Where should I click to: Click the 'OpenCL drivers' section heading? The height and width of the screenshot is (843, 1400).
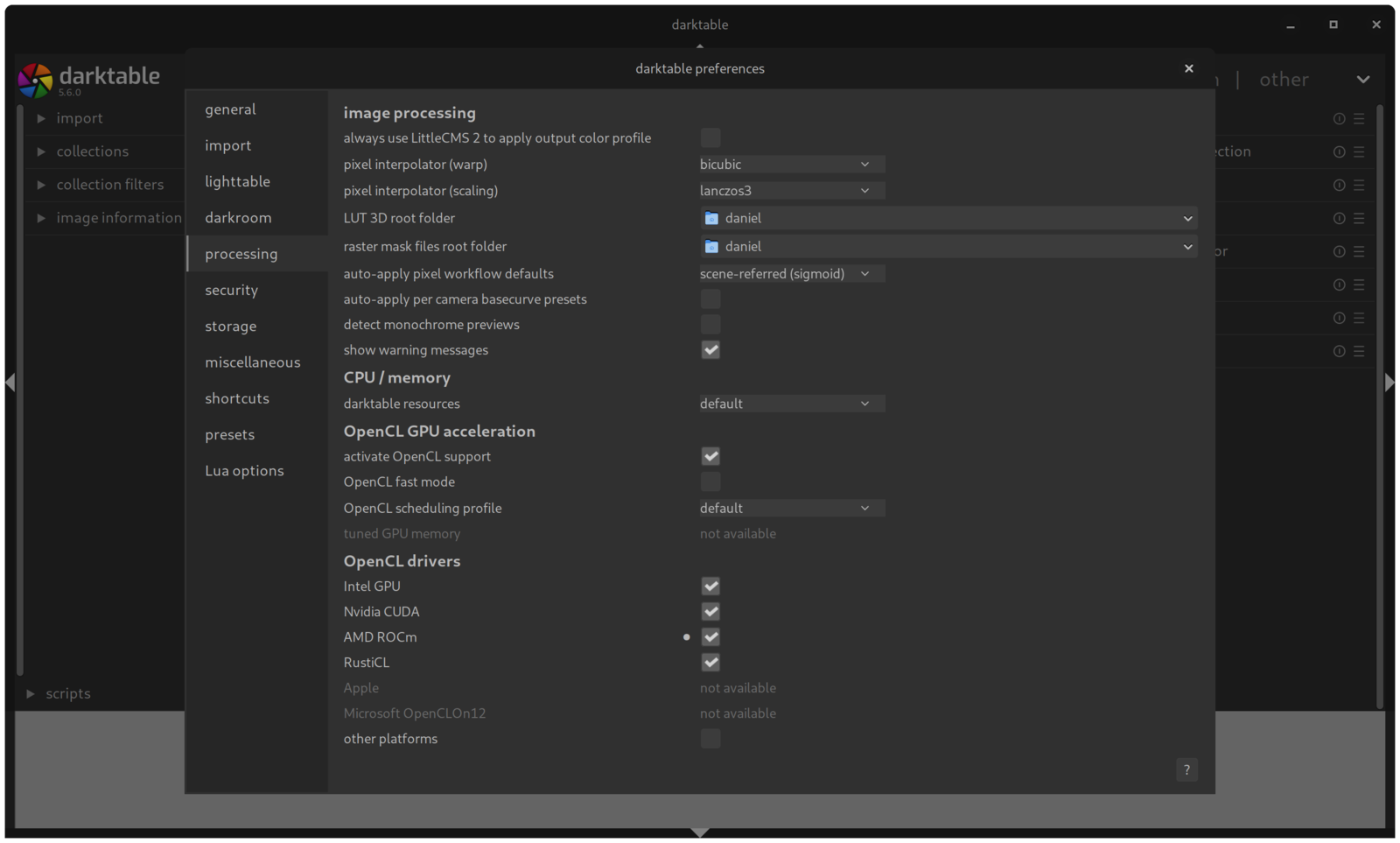pos(402,561)
